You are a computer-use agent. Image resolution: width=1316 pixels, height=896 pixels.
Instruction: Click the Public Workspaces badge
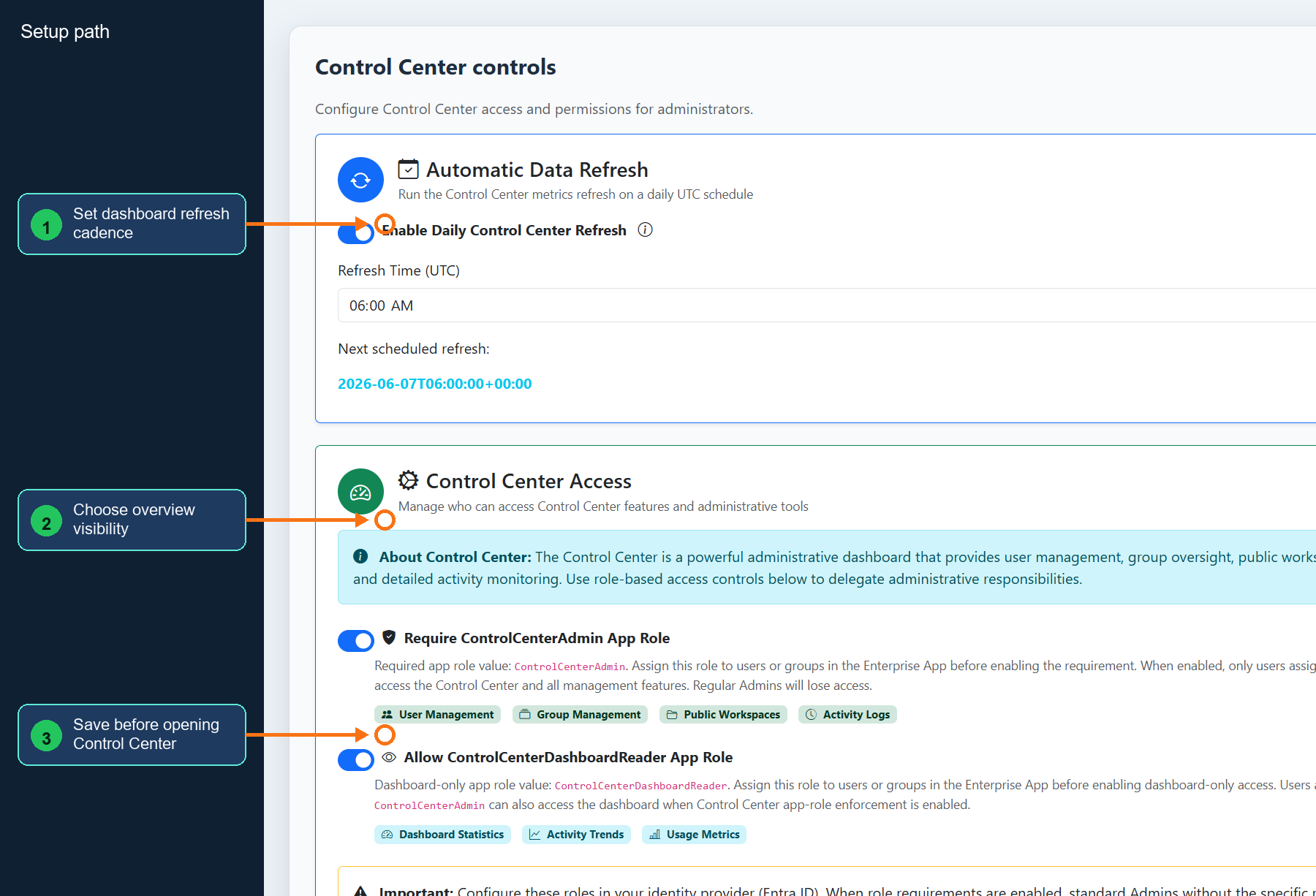[x=723, y=714]
